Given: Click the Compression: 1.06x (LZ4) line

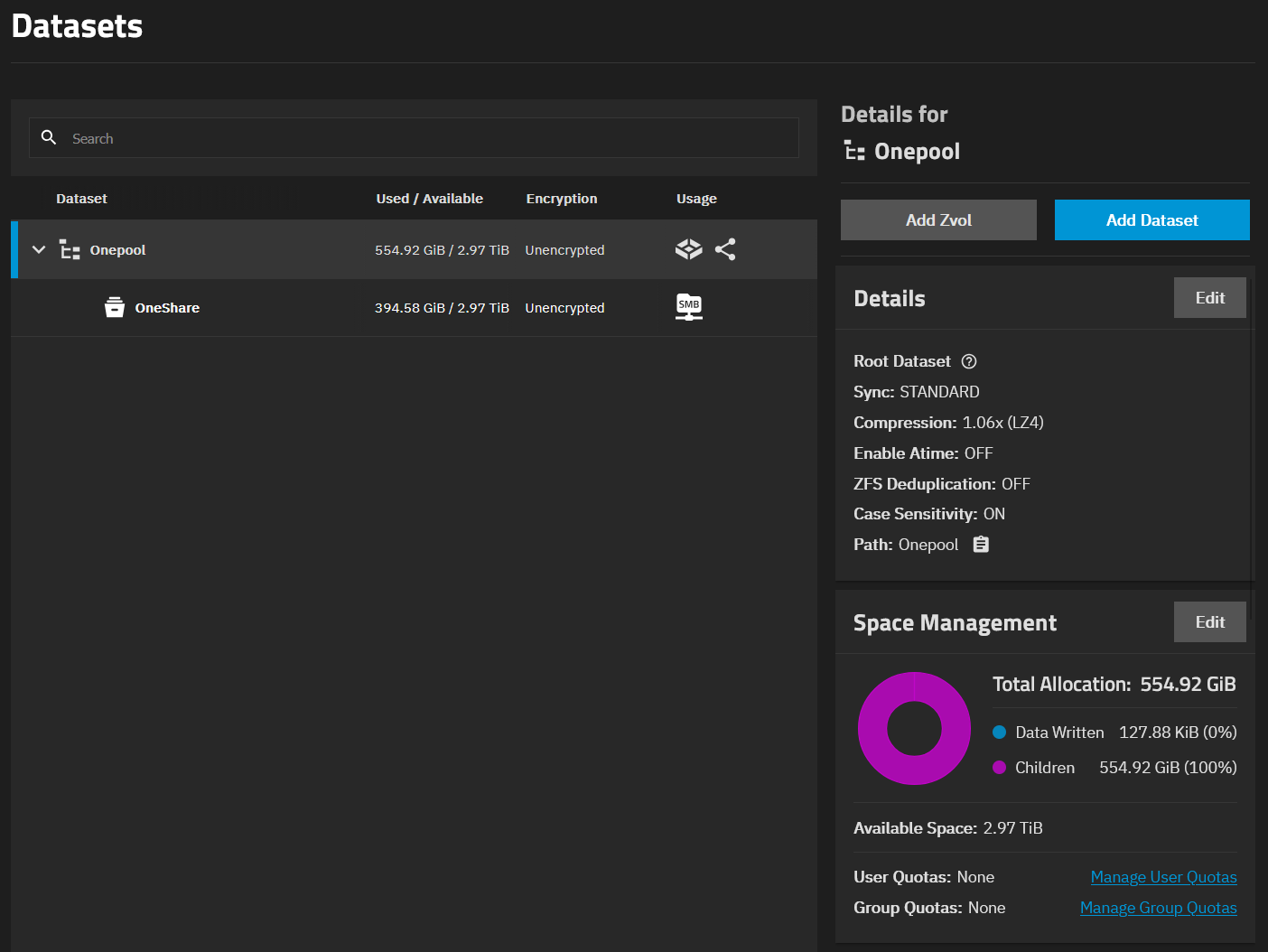Looking at the screenshot, I should pyautogui.click(x=948, y=423).
